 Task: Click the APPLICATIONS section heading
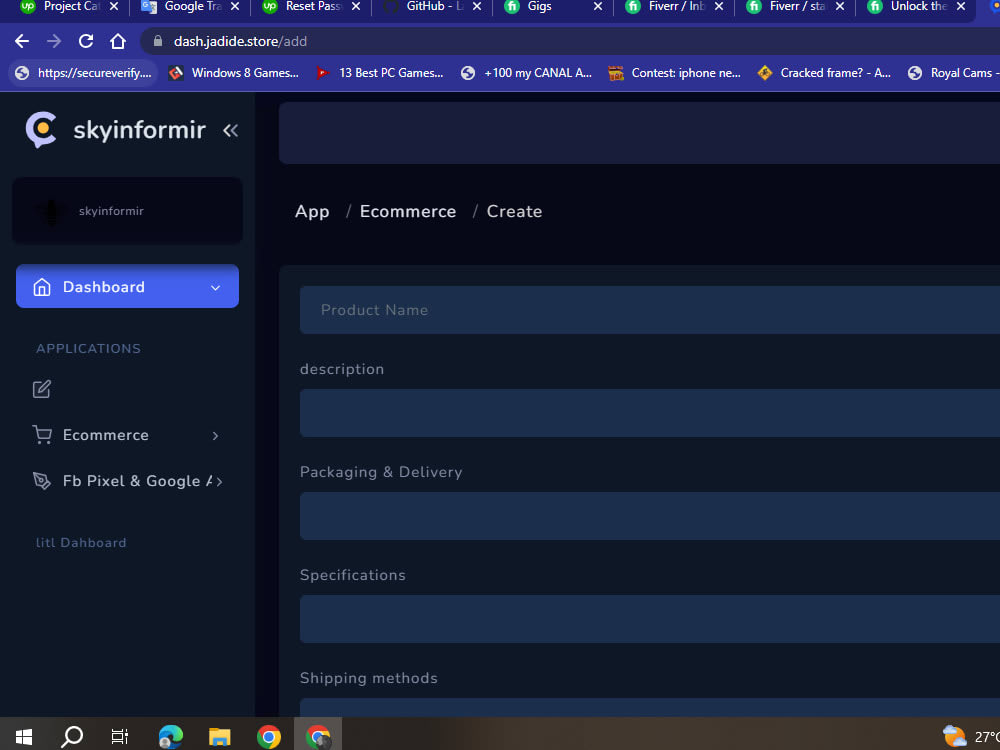pos(89,349)
